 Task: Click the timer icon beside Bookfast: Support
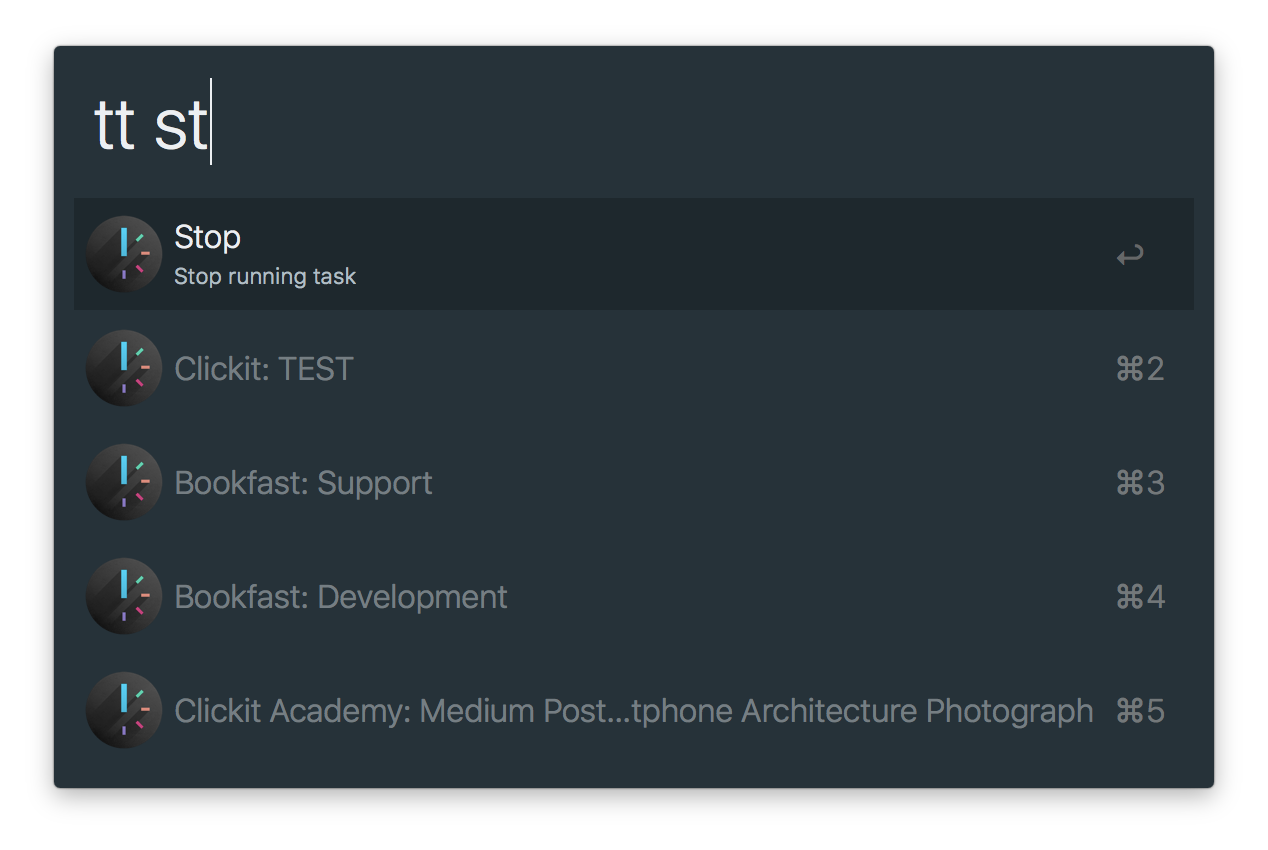click(x=124, y=482)
